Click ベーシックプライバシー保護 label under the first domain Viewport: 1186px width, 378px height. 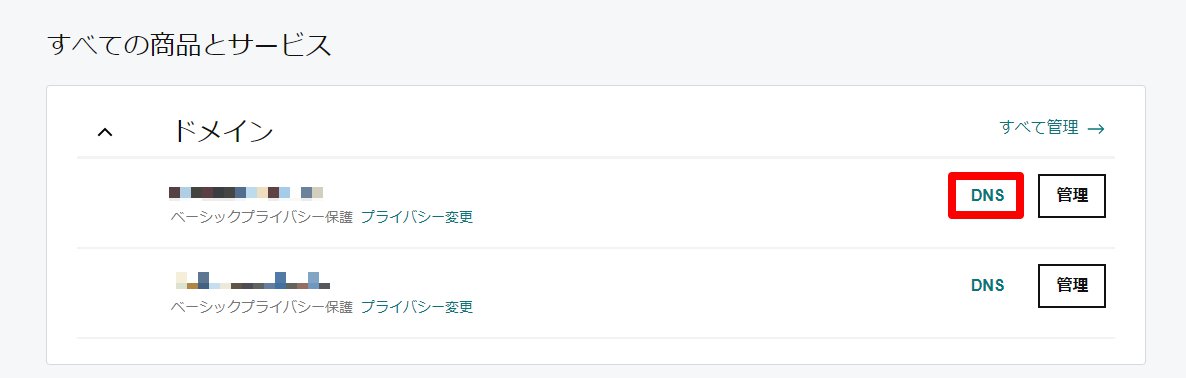(x=262, y=217)
